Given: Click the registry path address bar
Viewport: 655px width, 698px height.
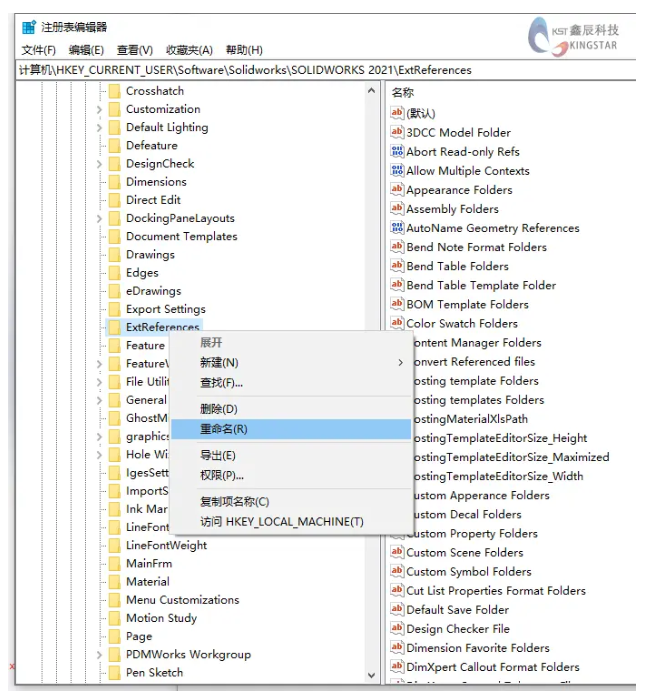Looking at the screenshot, I should pyautogui.click(x=326, y=70).
